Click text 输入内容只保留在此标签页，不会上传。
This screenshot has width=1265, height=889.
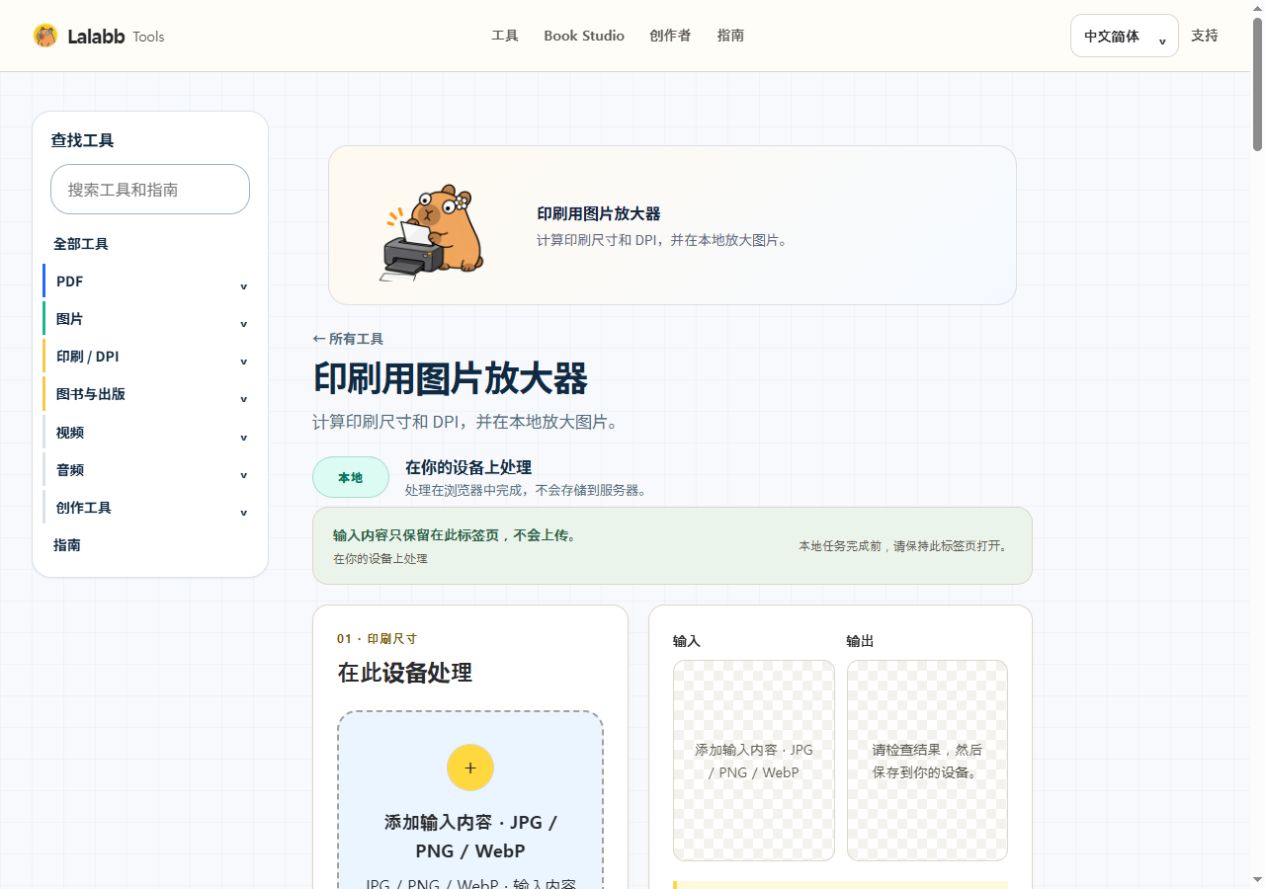tap(454, 536)
